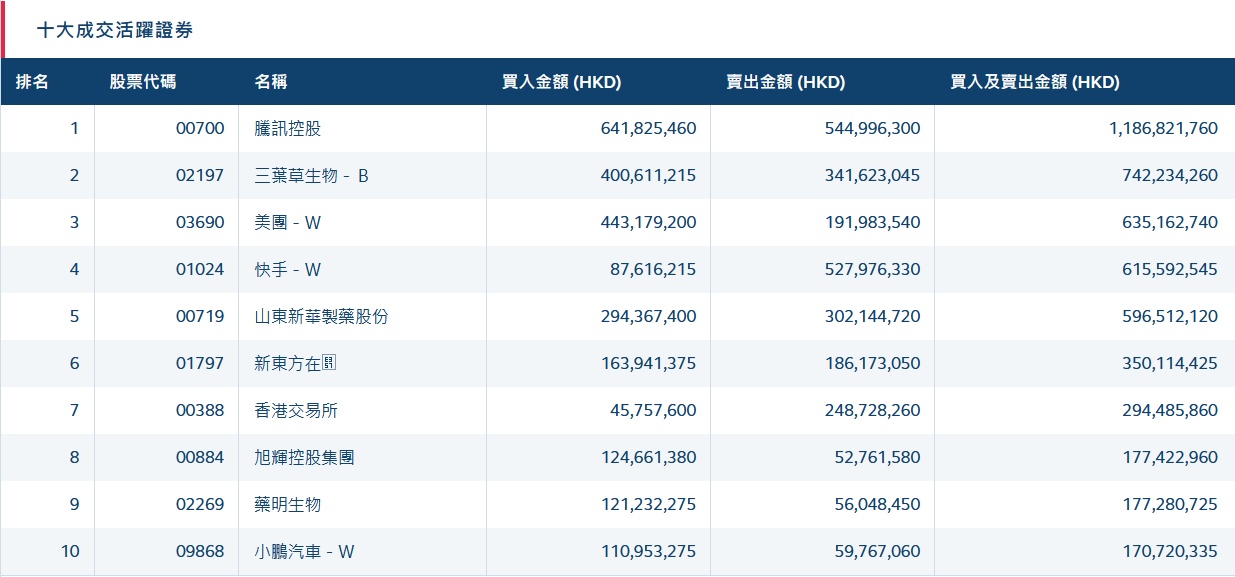Click stock code 09868
The image size is (1235, 577).
click(200, 552)
